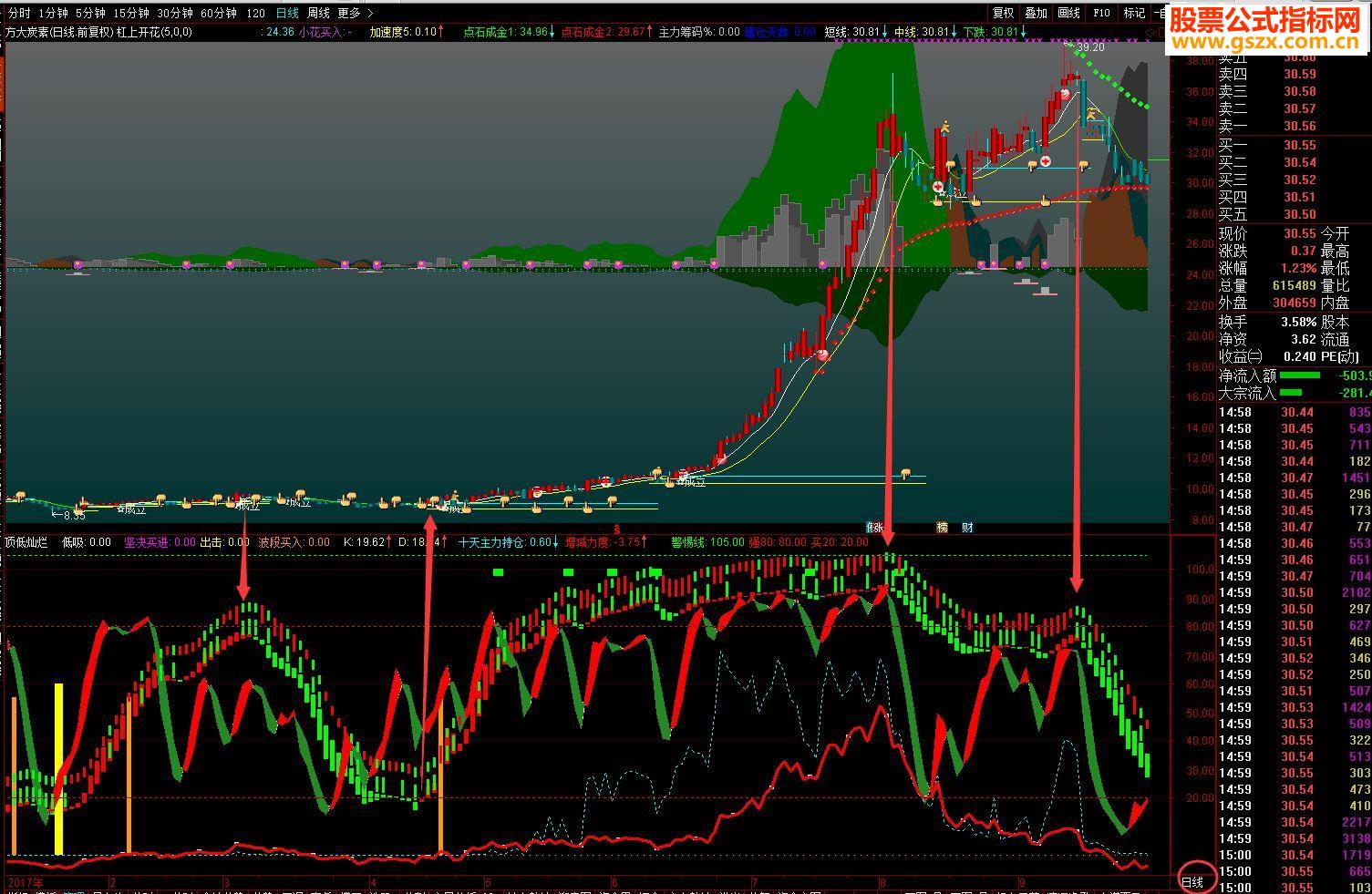Select the 日线 daily tab
This screenshot has height=894, width=1372.
(287, 13)
